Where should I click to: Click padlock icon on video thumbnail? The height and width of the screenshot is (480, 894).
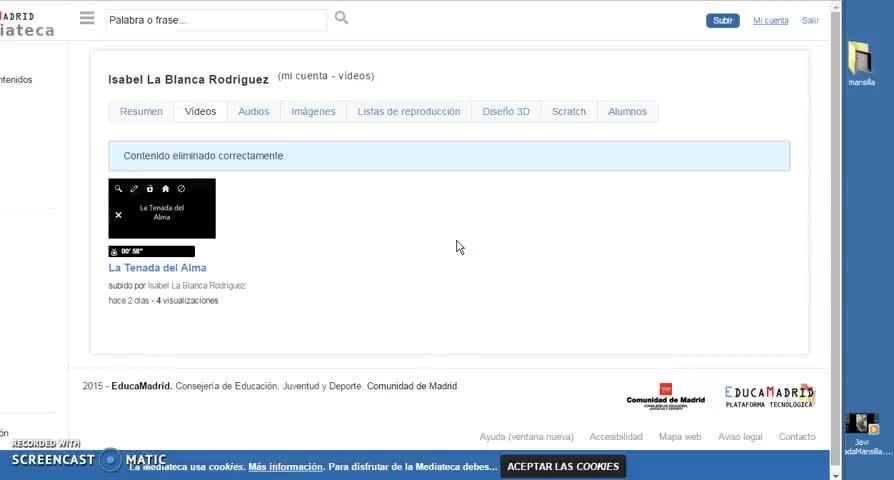[x=150, y=189]
